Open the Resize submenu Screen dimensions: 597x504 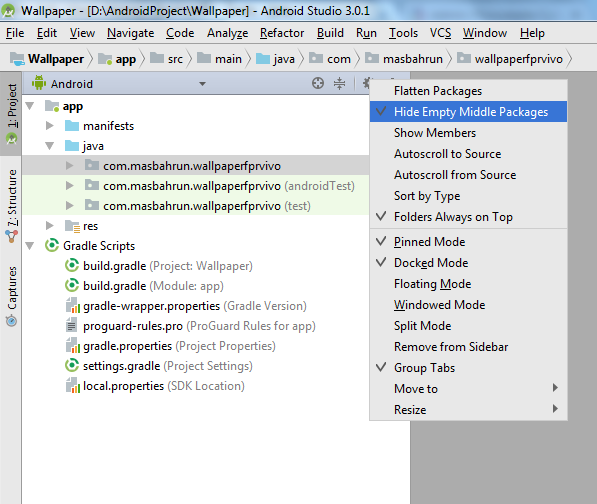click(468, 409)
